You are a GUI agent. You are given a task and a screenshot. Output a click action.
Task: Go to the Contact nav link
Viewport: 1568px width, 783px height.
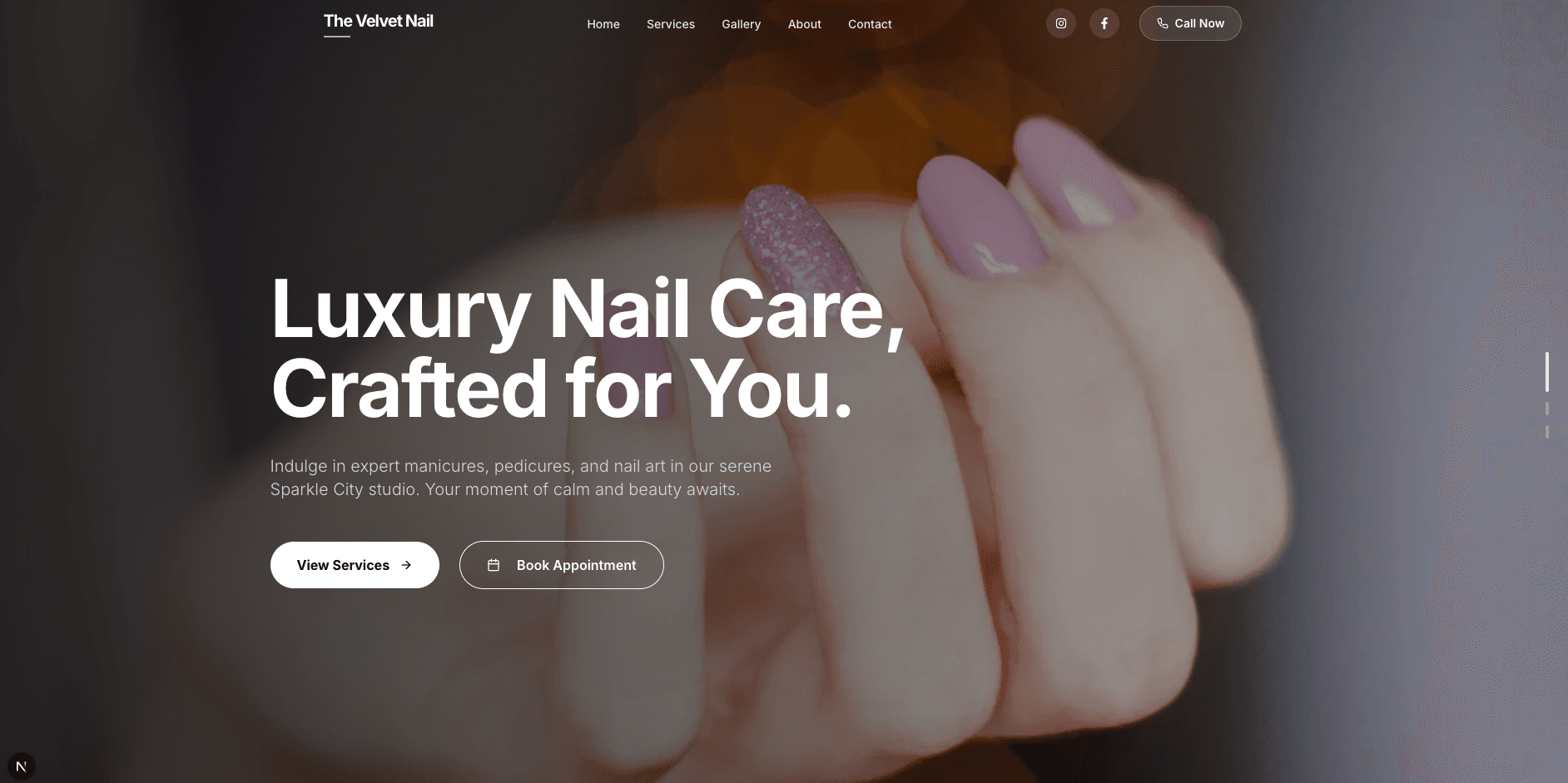[870, 24]
